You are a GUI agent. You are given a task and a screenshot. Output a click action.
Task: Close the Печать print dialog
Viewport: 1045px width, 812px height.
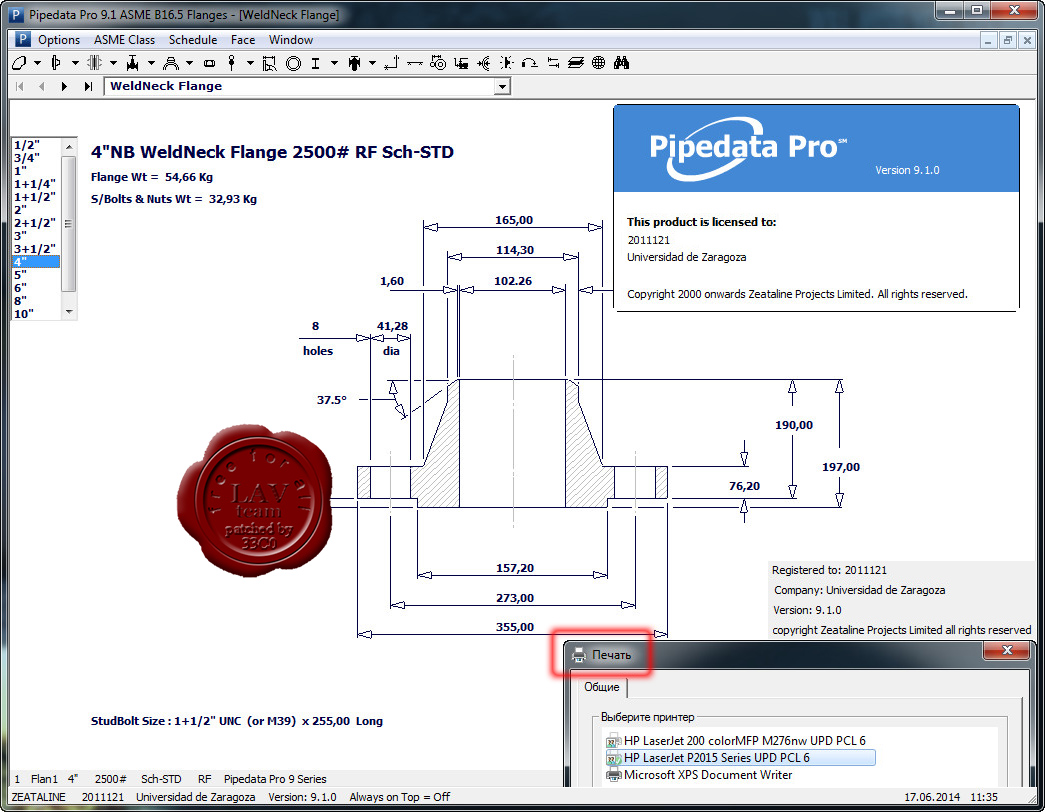tap(1007, 651)
